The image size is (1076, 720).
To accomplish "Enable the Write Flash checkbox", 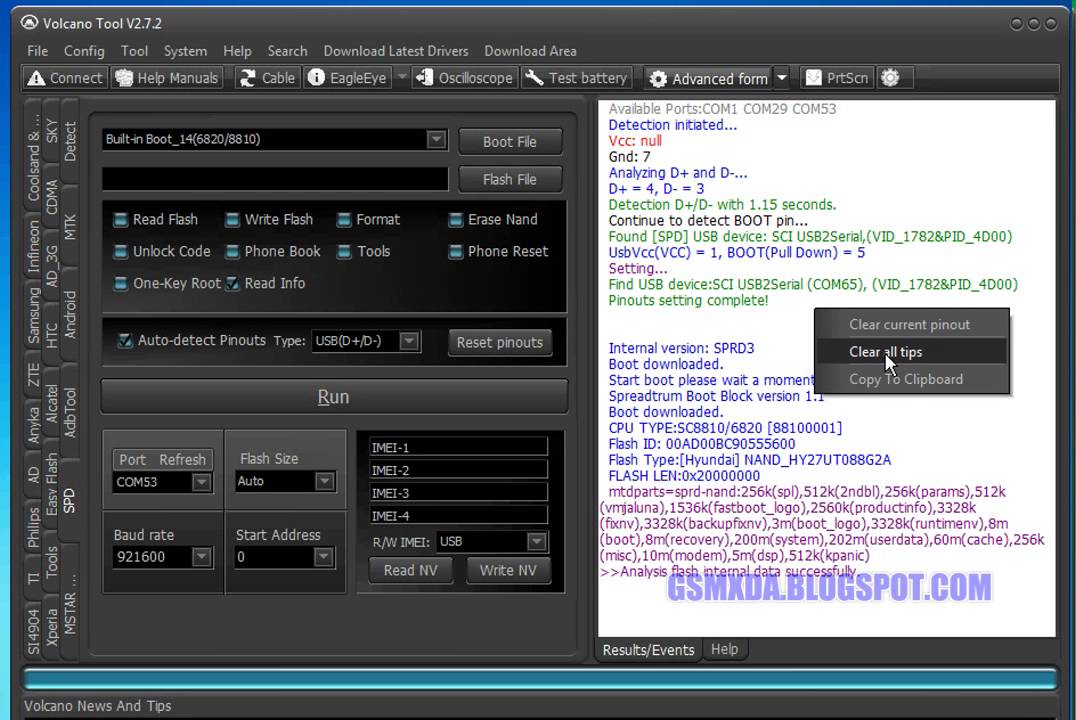I will 233,220.
